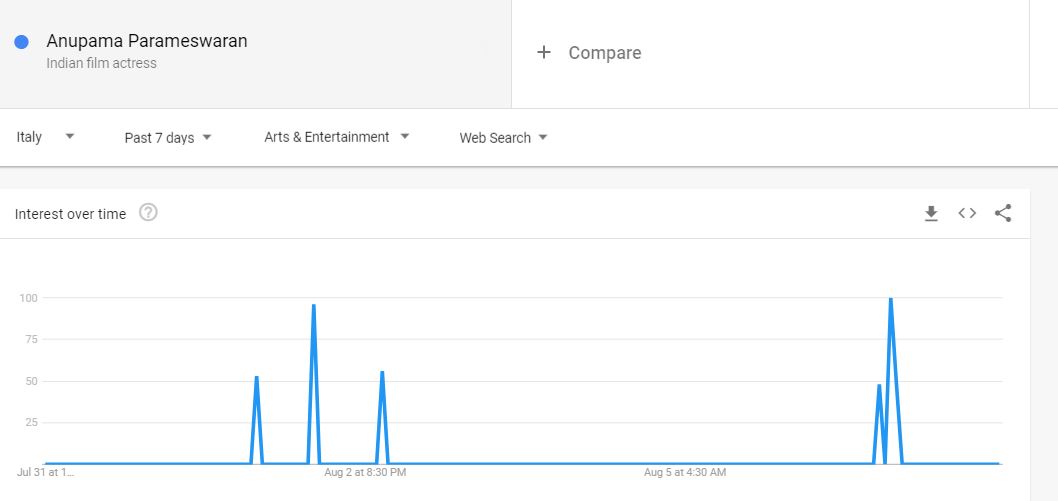
Task: Click the first chart spike near 50
Action: [x=257, y=378]
